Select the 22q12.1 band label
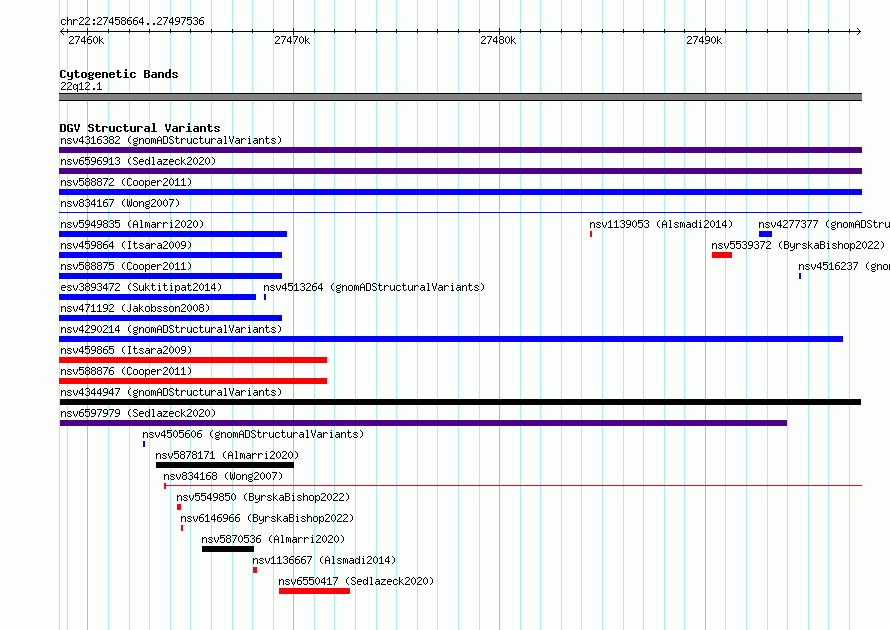The image size is (890, 630). click(x=81, y=86)
